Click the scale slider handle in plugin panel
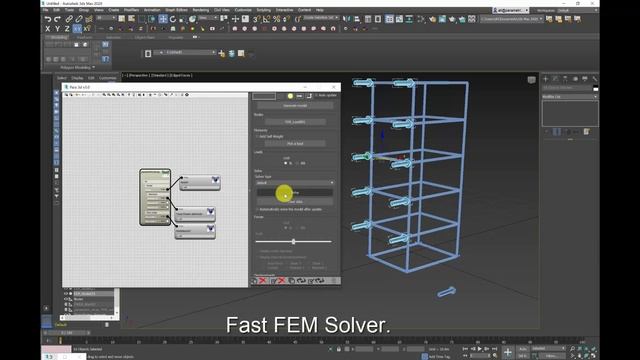This screenshot has height=360, width=640. point(293,242)
